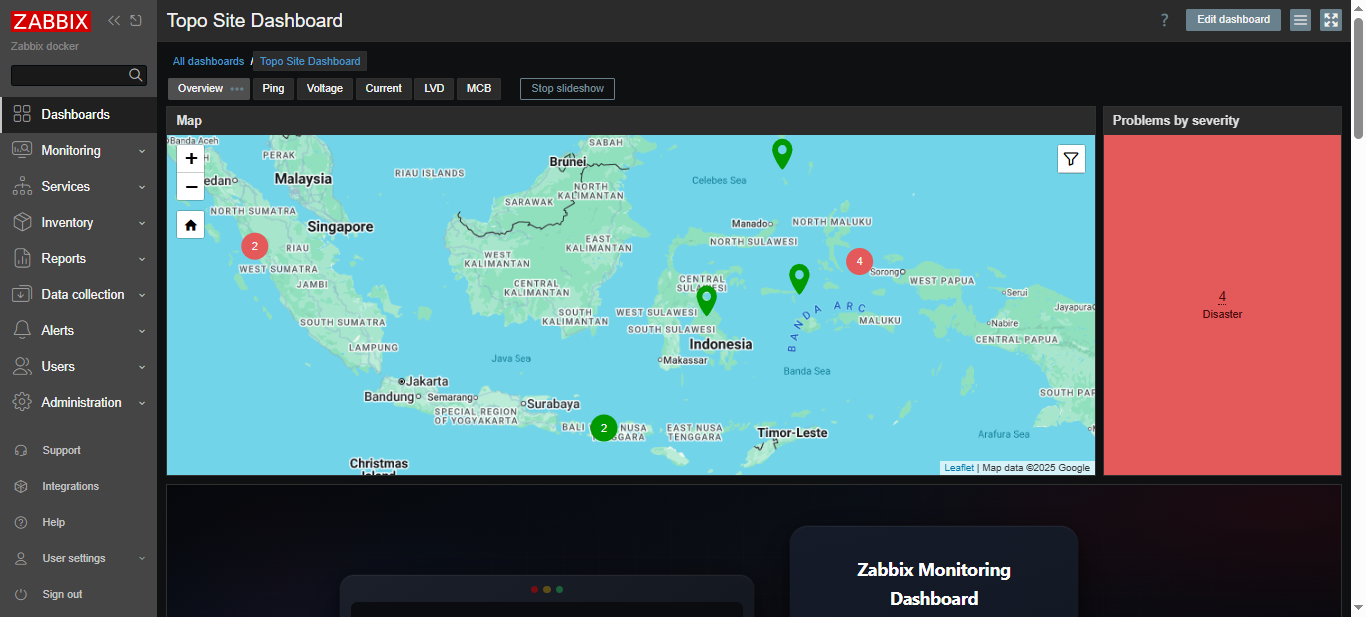This screenshot has width=1366, height=617.
Task: Open the All dashboards breadcrumb link
Action: pyautogui.click(x=208, y=61)
